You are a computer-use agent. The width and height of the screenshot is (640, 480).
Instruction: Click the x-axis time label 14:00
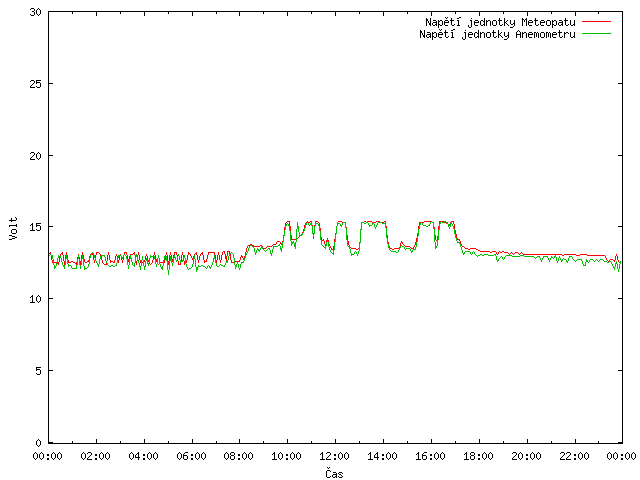[383, 456]
